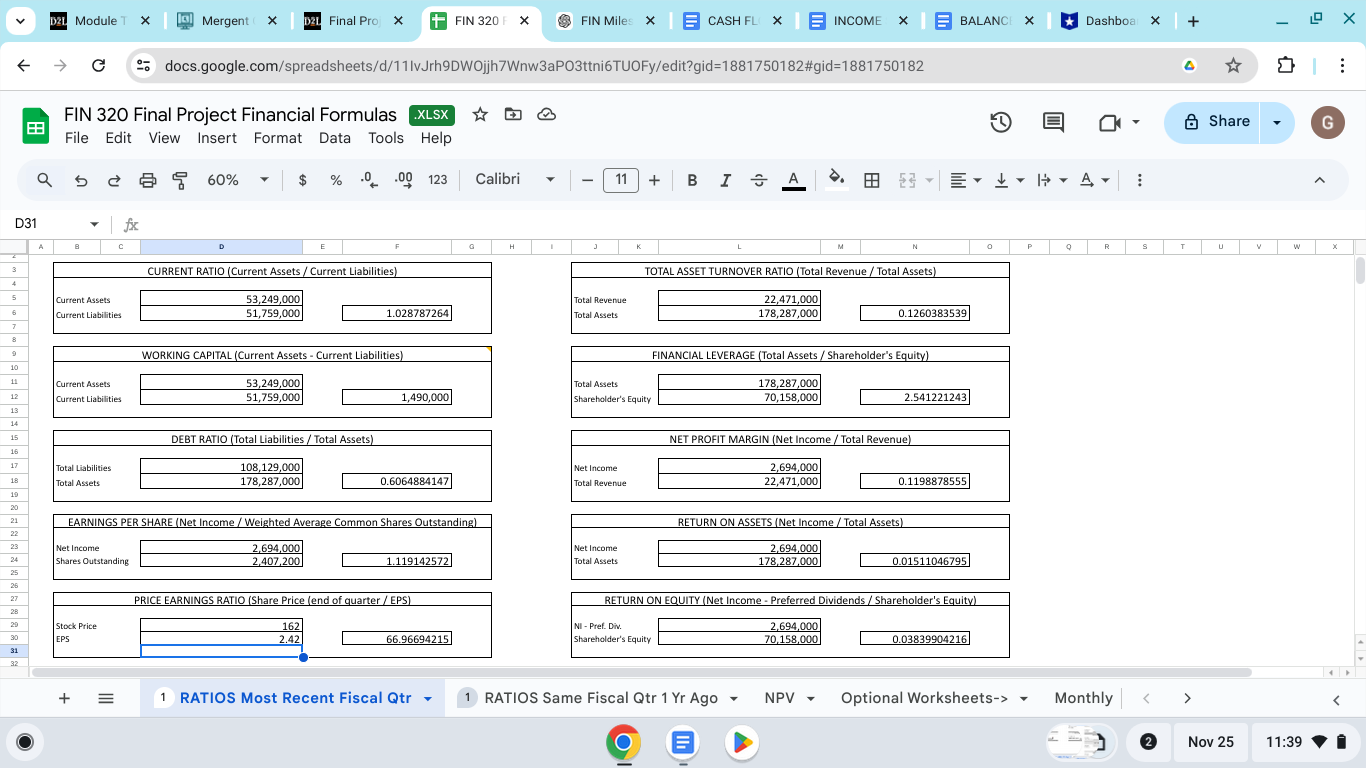Open the text wrapping dropdown

click(x=1052, y=180)
